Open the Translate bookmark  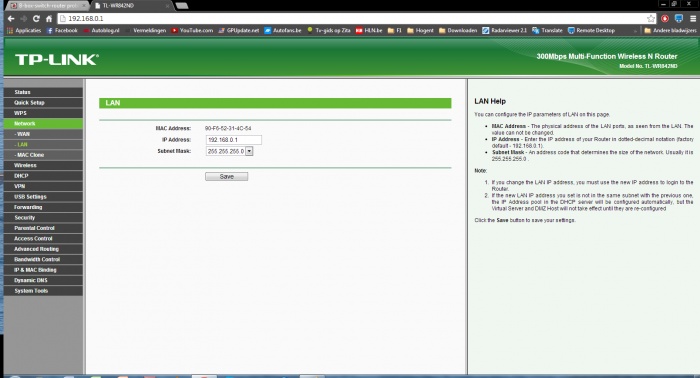pyautogui.click(x=547, y=30)
